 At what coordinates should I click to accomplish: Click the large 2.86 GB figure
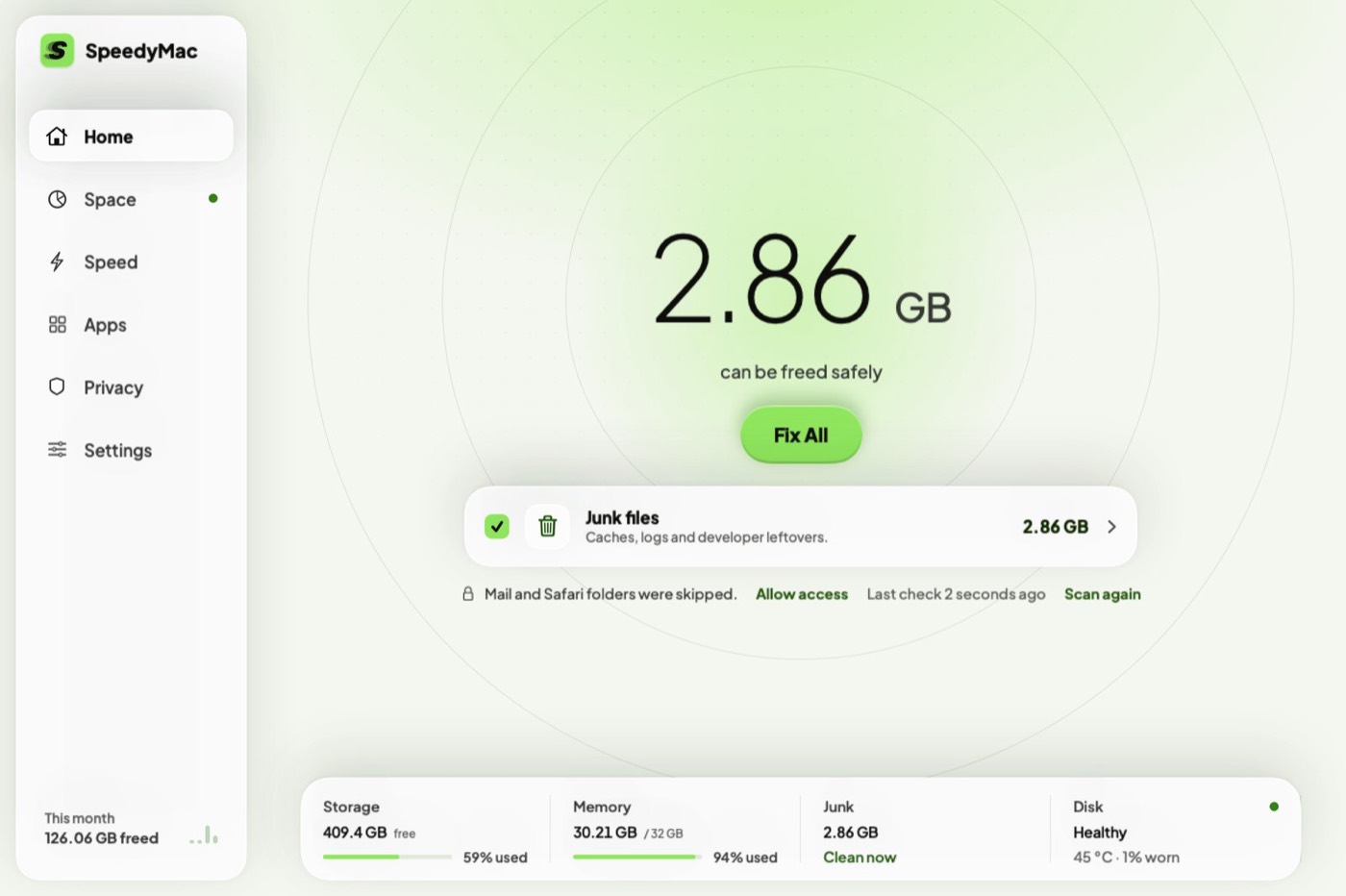click(802, 279)
